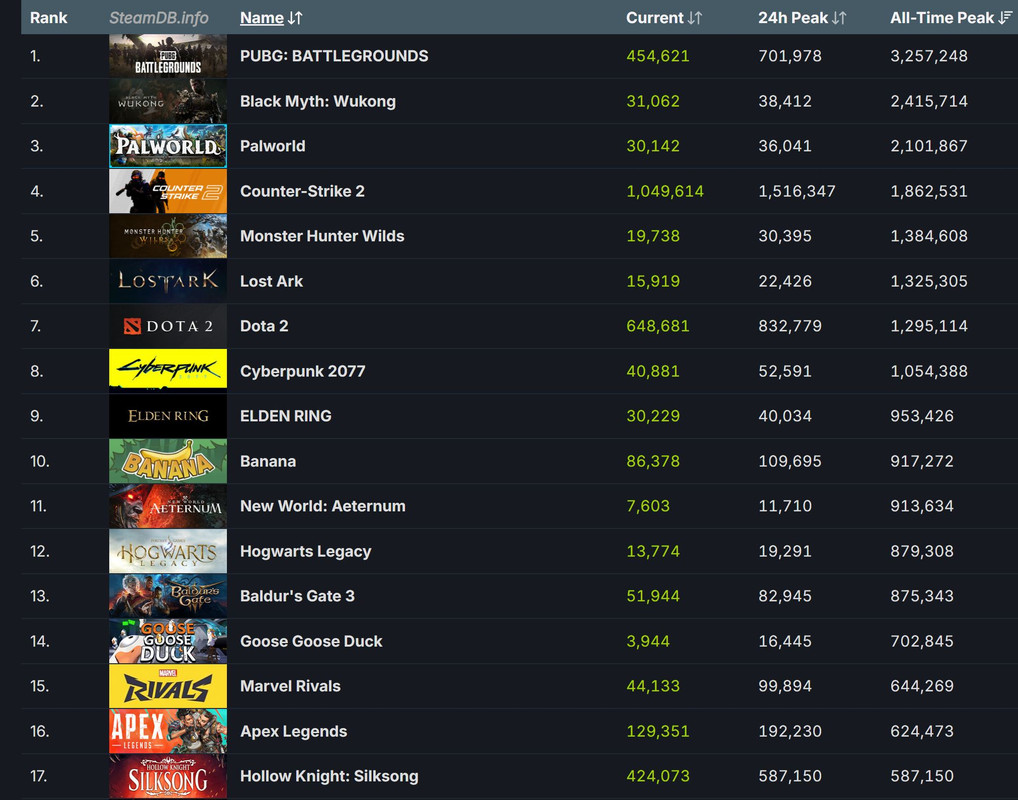Sort by Current players column header
Viewport: 1018px width, 800px height.
[x=654, y=18]
